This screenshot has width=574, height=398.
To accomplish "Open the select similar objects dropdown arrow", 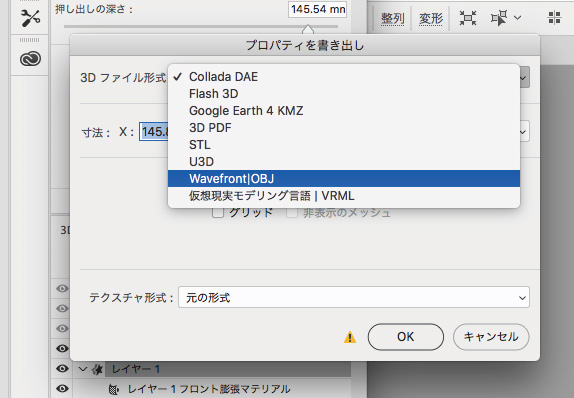I will coord(517,18).
